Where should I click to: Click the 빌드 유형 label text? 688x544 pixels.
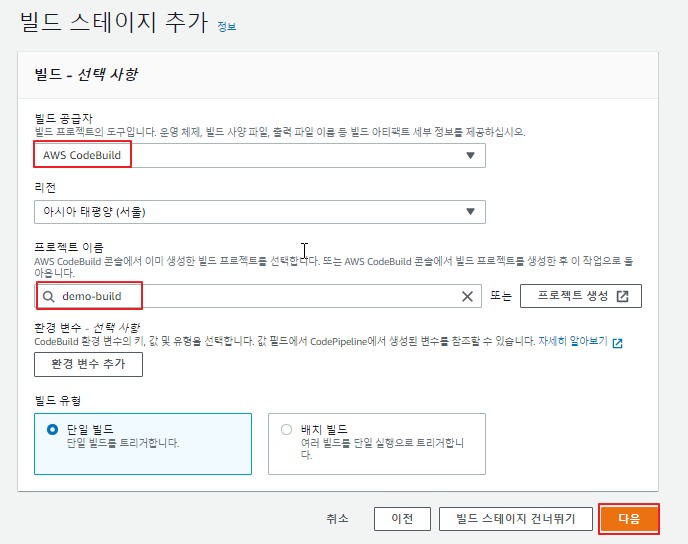pos(57,401)
